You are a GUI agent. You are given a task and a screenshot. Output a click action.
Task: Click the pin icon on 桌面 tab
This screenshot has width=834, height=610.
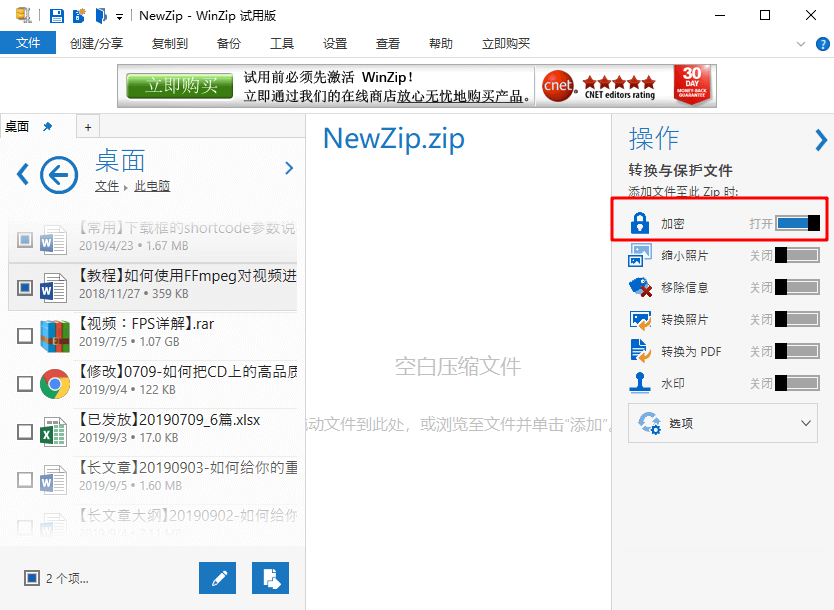(47, 127)
